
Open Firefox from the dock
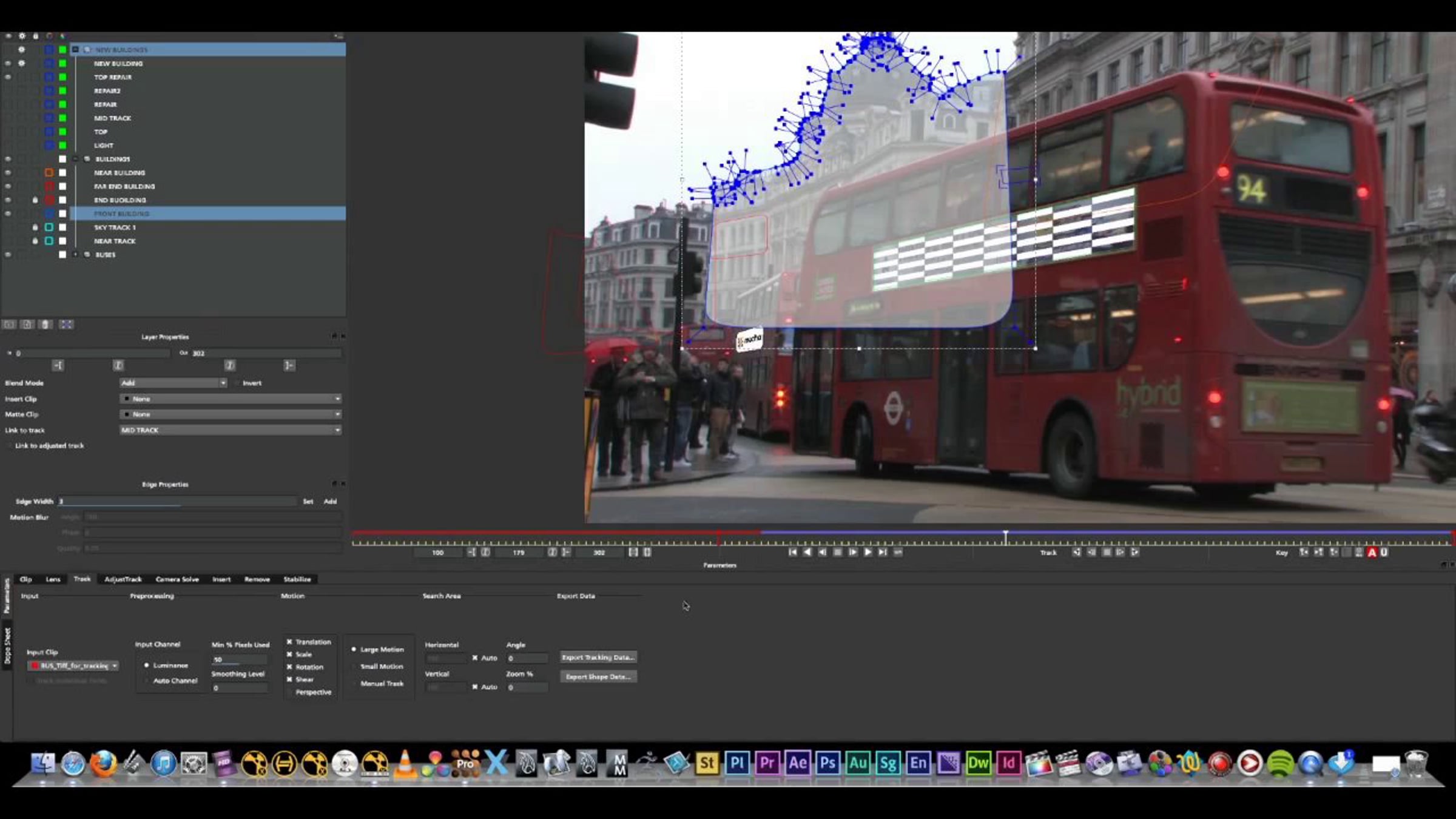(103, 763)
